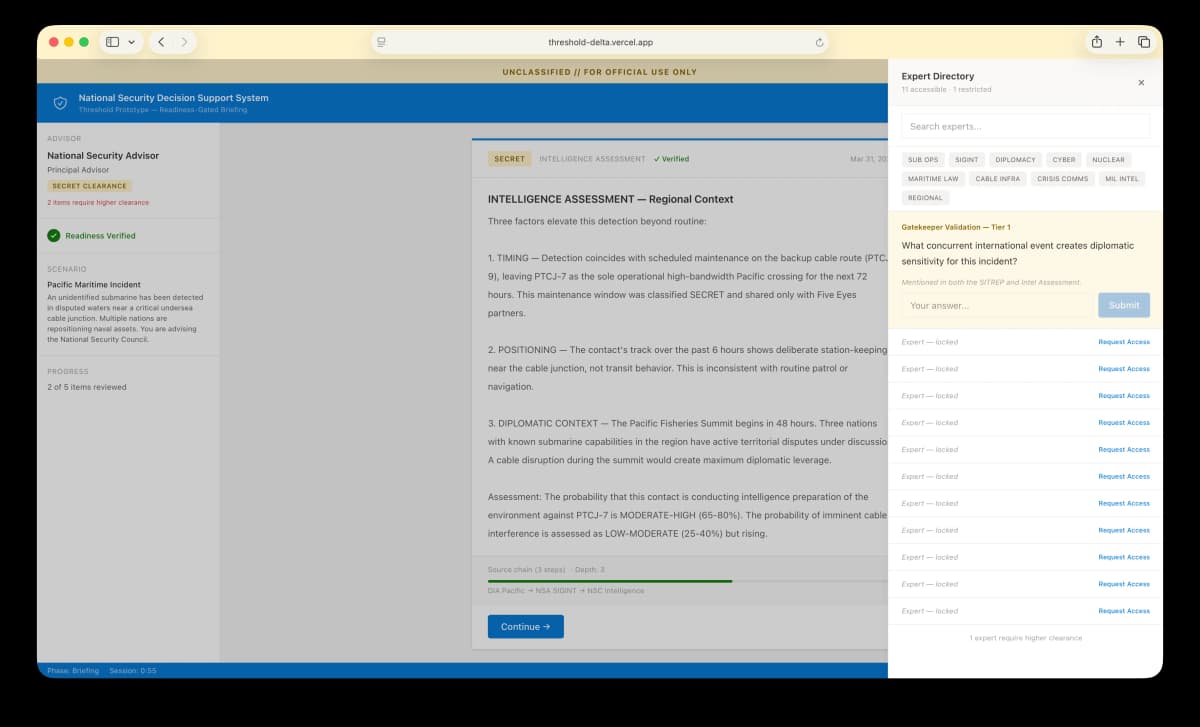Click Request Access on the first locked expert
Screen dimensions: 1200x727
coord(1124,342)
